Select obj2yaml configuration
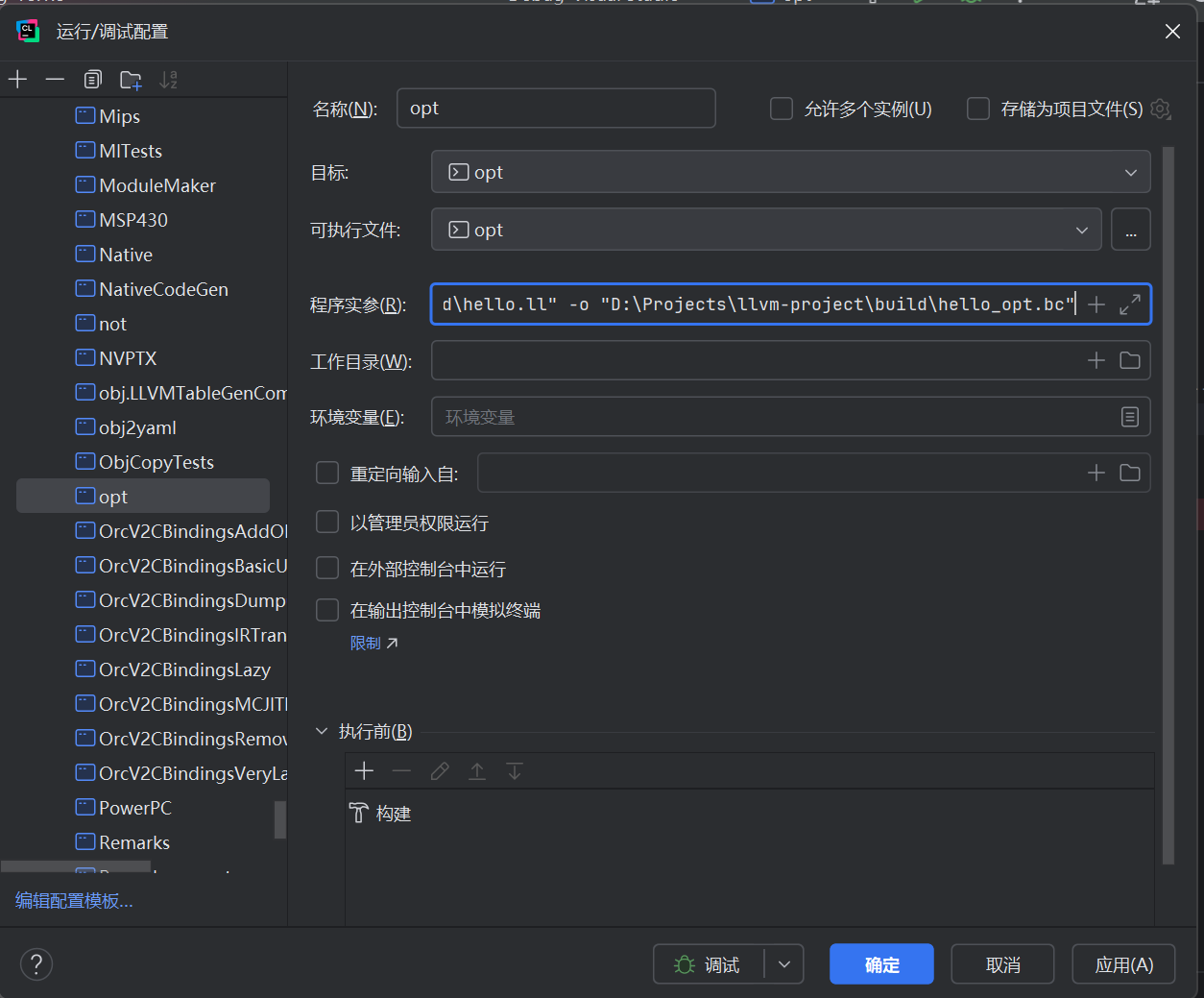Image resolution: width=1204 pixels, height=998 pixels. (126, 427)
